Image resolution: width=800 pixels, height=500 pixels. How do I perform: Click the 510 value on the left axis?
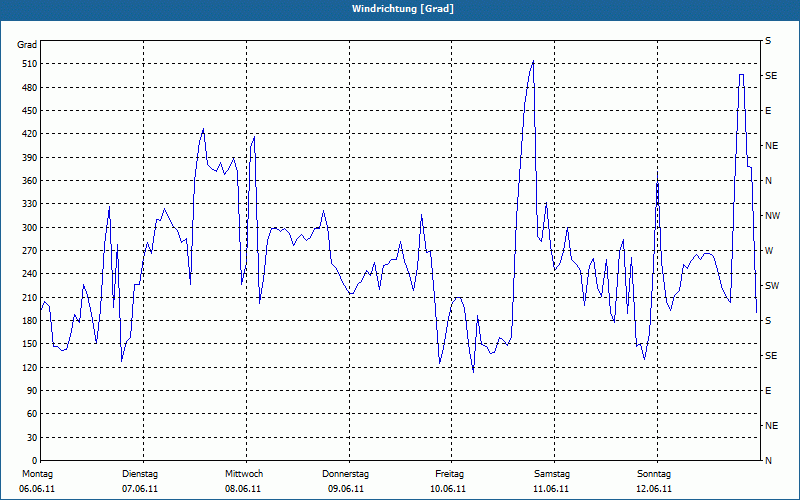click(x=30, y=64)
